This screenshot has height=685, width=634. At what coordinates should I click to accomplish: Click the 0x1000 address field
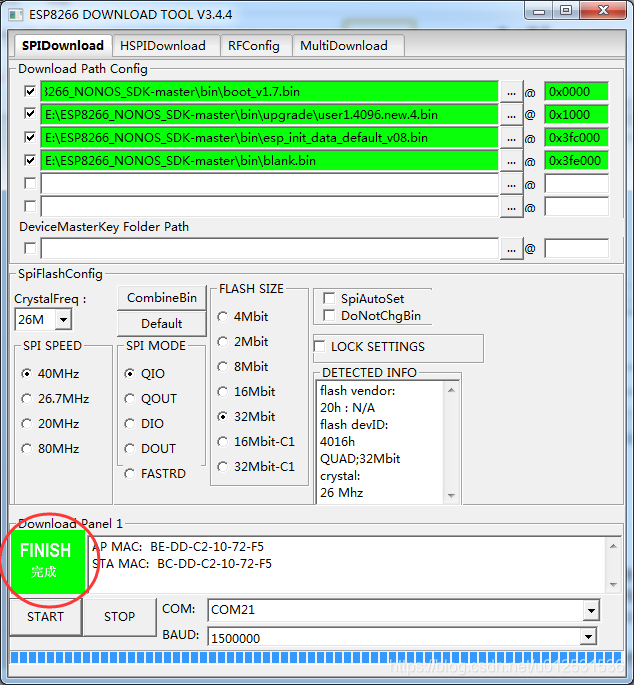(576, 115)
